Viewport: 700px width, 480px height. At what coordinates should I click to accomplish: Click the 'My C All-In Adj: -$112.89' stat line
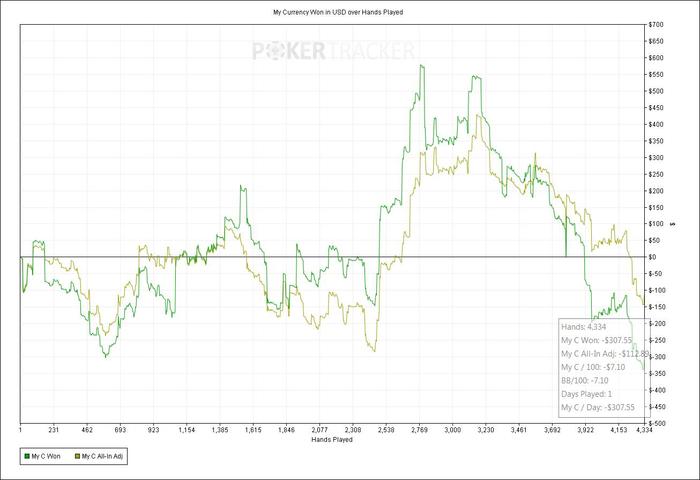click(x=605, y=354)
